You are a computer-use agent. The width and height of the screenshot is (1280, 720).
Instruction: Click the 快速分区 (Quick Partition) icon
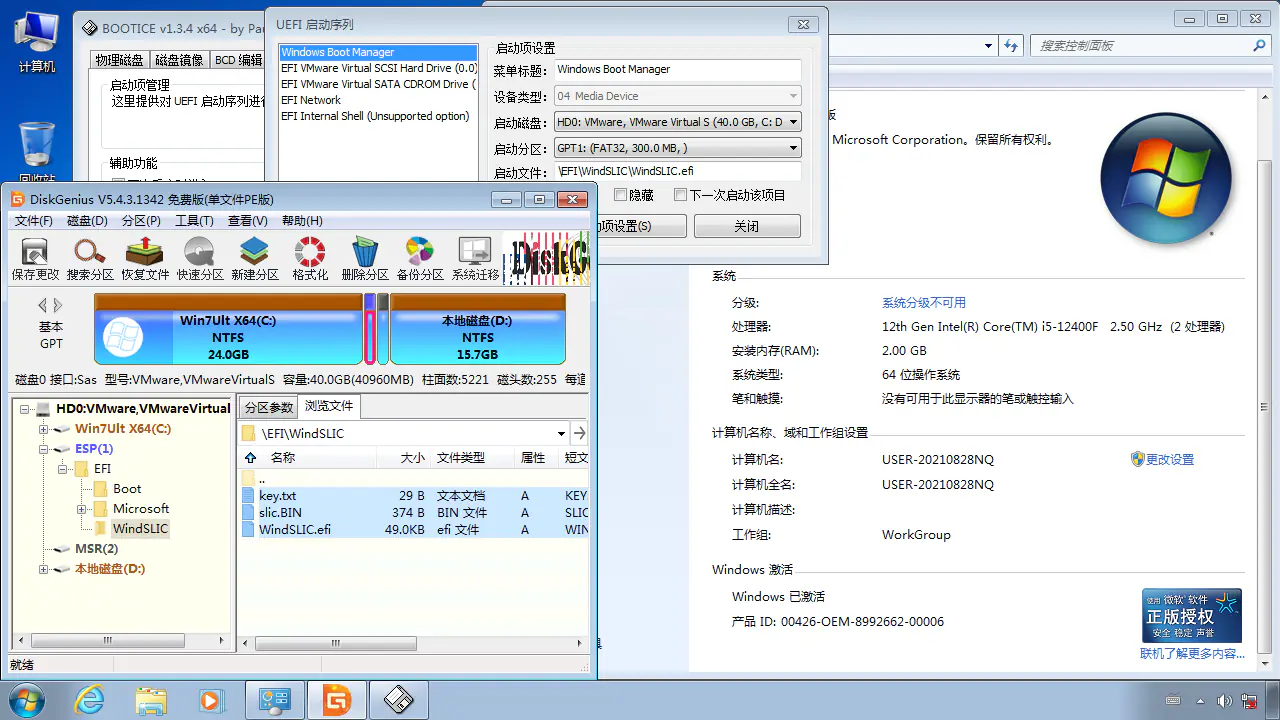pyautogui.click(x=200, y=258)
